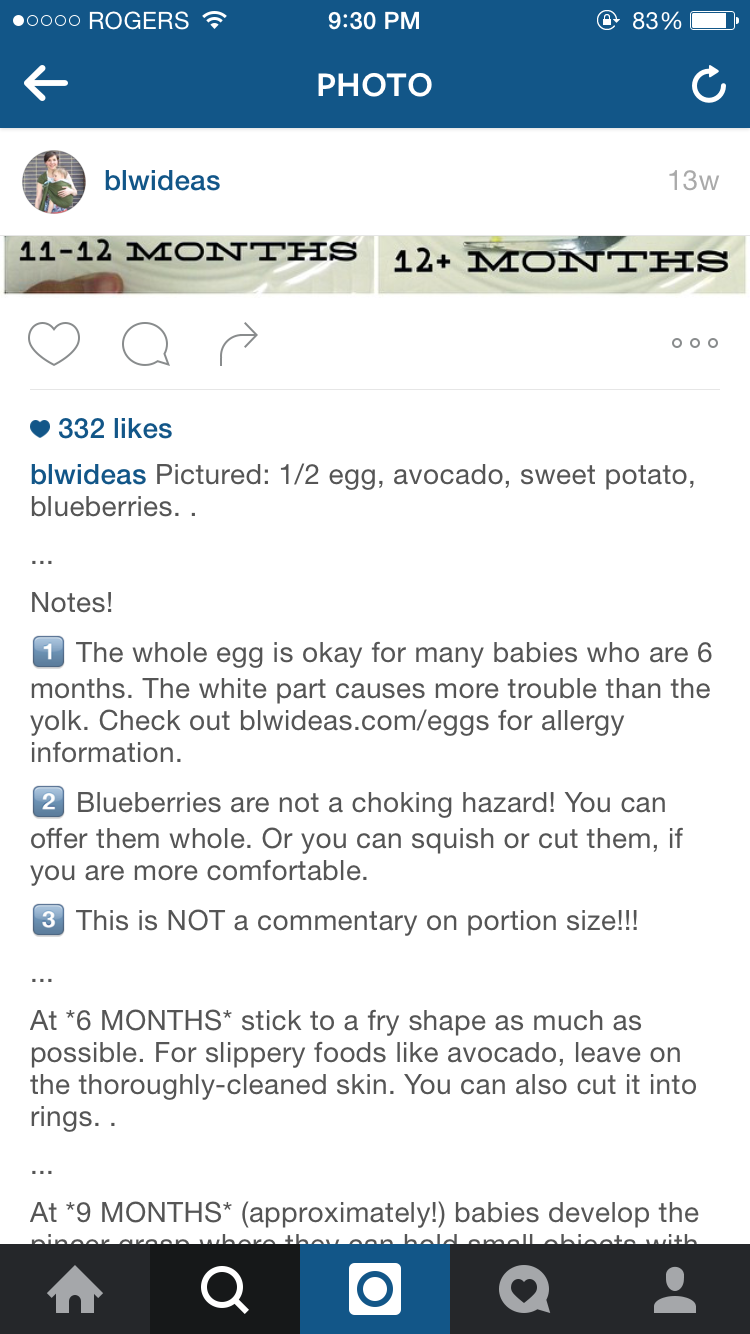Open the Search and Explore tab
Image resolution: width=750 pixels, height=1334 pixels.
coord(225,1289)
